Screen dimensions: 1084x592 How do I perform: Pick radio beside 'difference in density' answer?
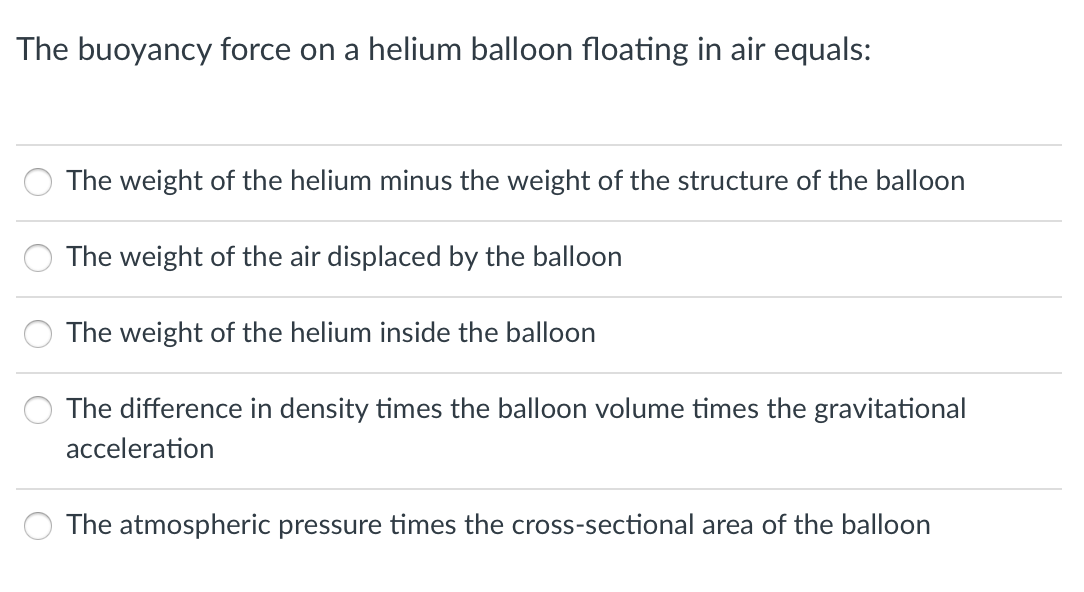37,410
